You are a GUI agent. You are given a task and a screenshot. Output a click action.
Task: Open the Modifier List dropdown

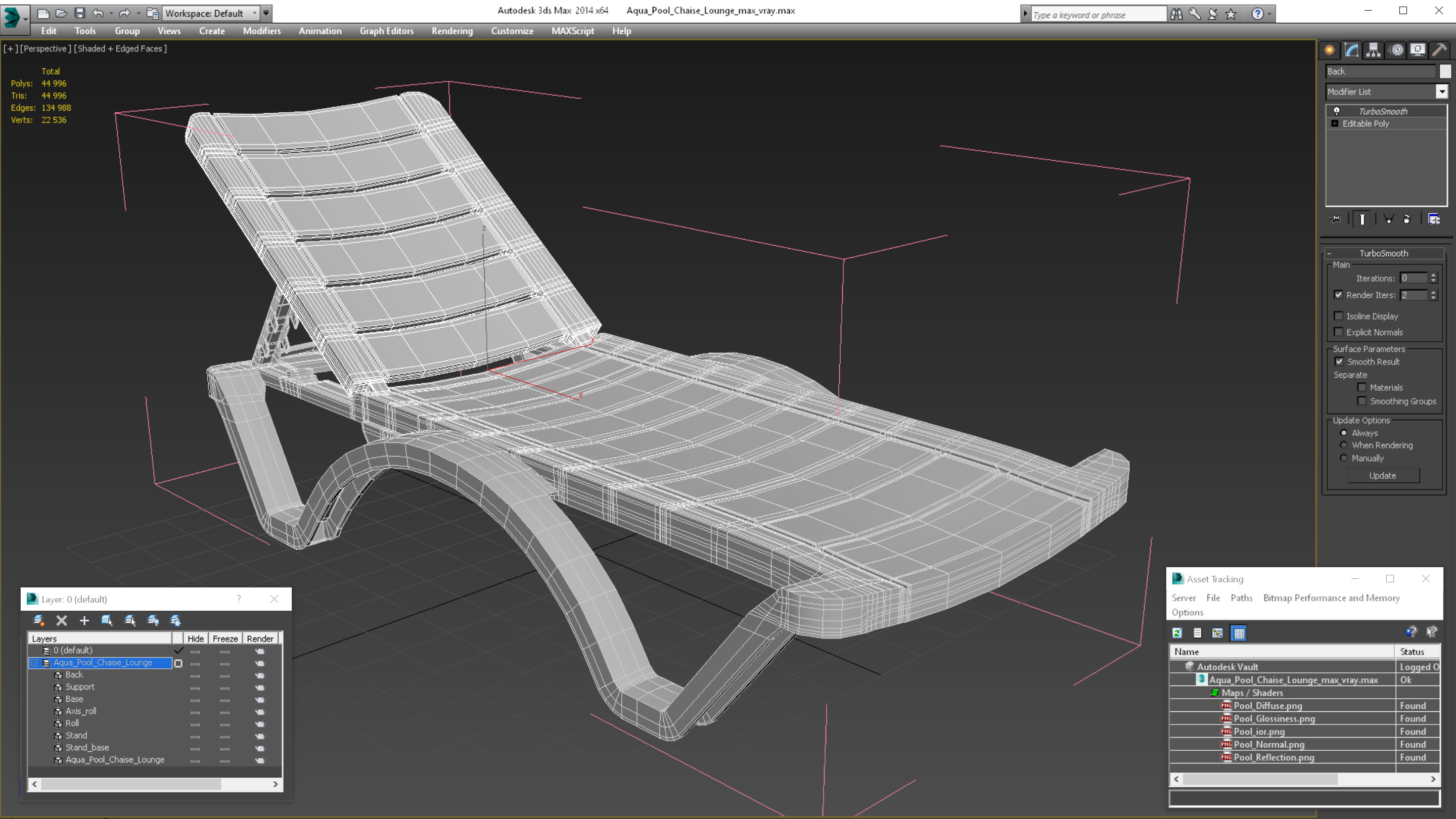(x=1442, y=92)
